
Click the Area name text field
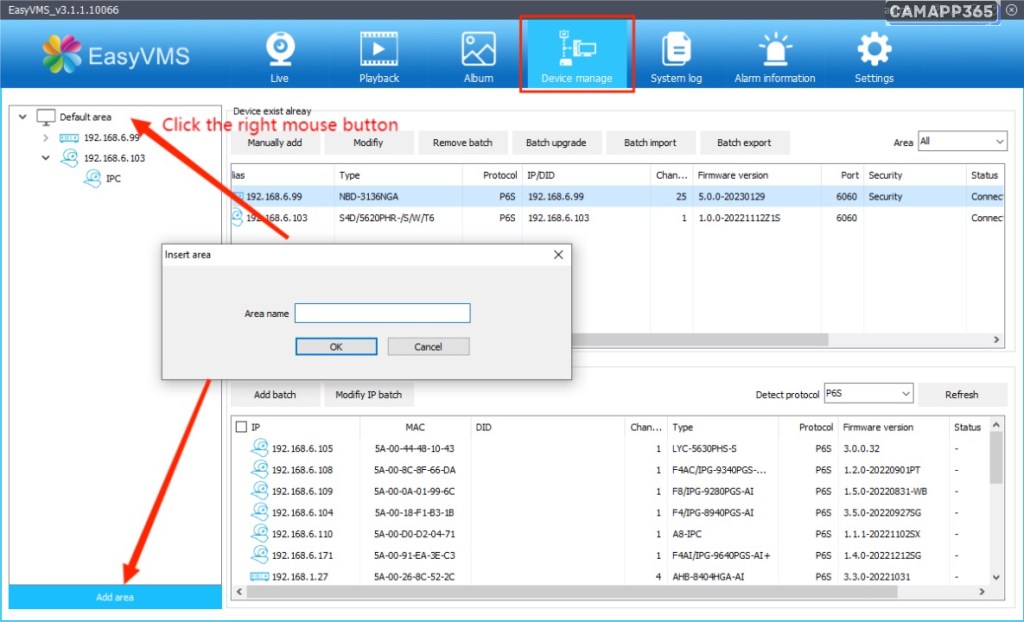(382, 313)
